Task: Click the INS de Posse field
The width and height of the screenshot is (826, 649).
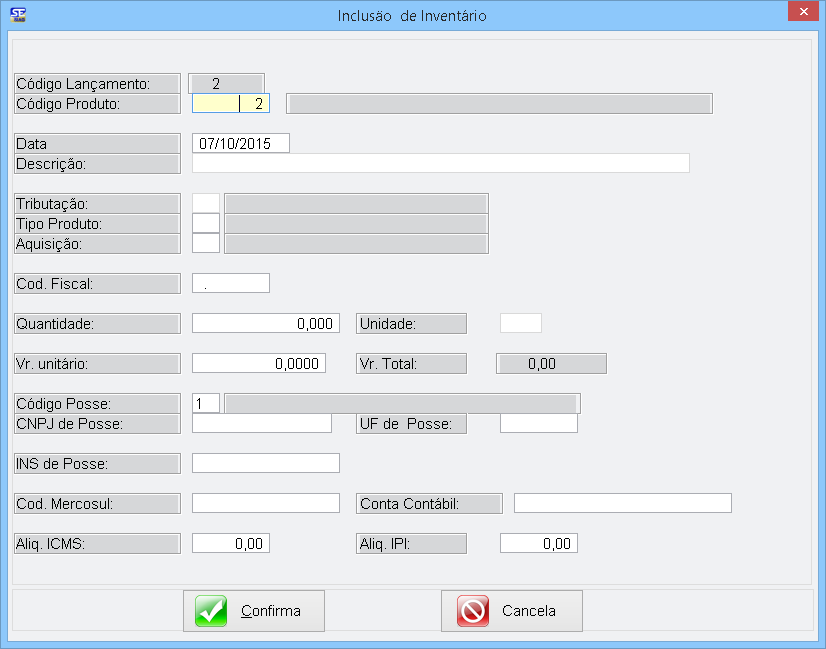Action: [x=265, y=463]
